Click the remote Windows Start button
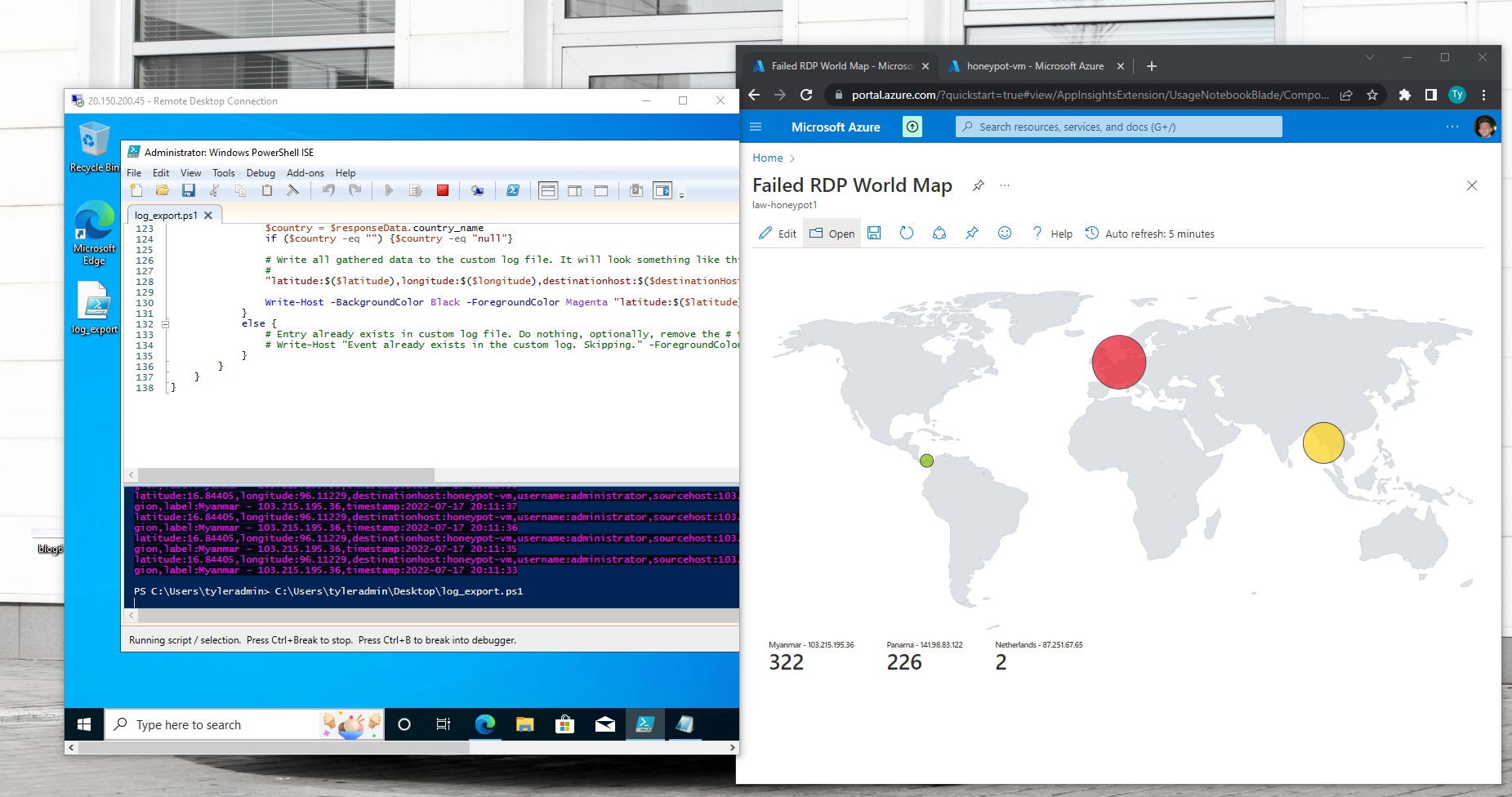This screenshot has height=797, width=1512. point(84,724)
